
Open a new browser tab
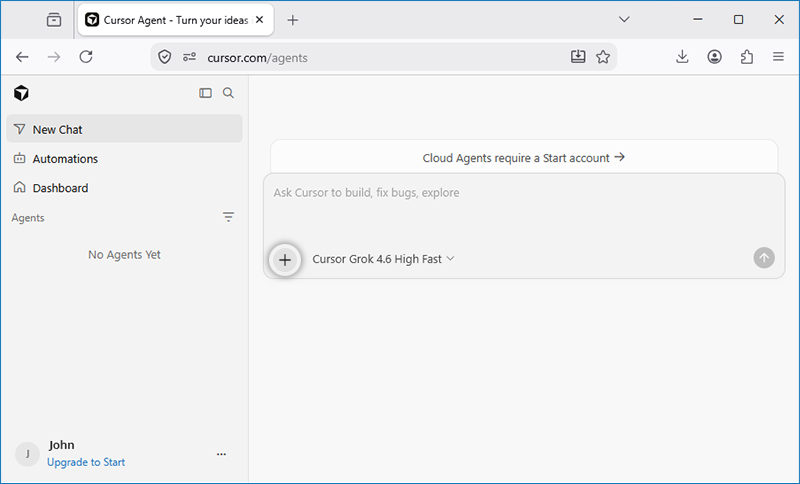(292, 20)
